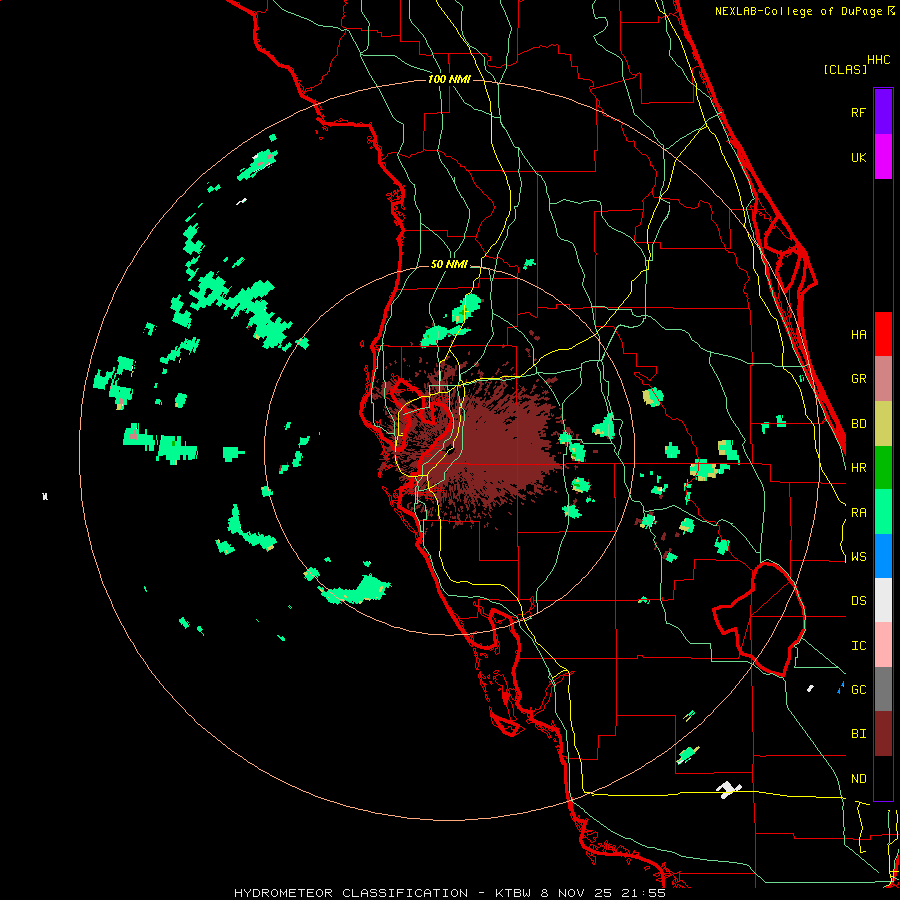900x900 pixels.
Task: Click the "HYDROMETEOR CLASSIFICATION" title text
Action: point(351,893)
